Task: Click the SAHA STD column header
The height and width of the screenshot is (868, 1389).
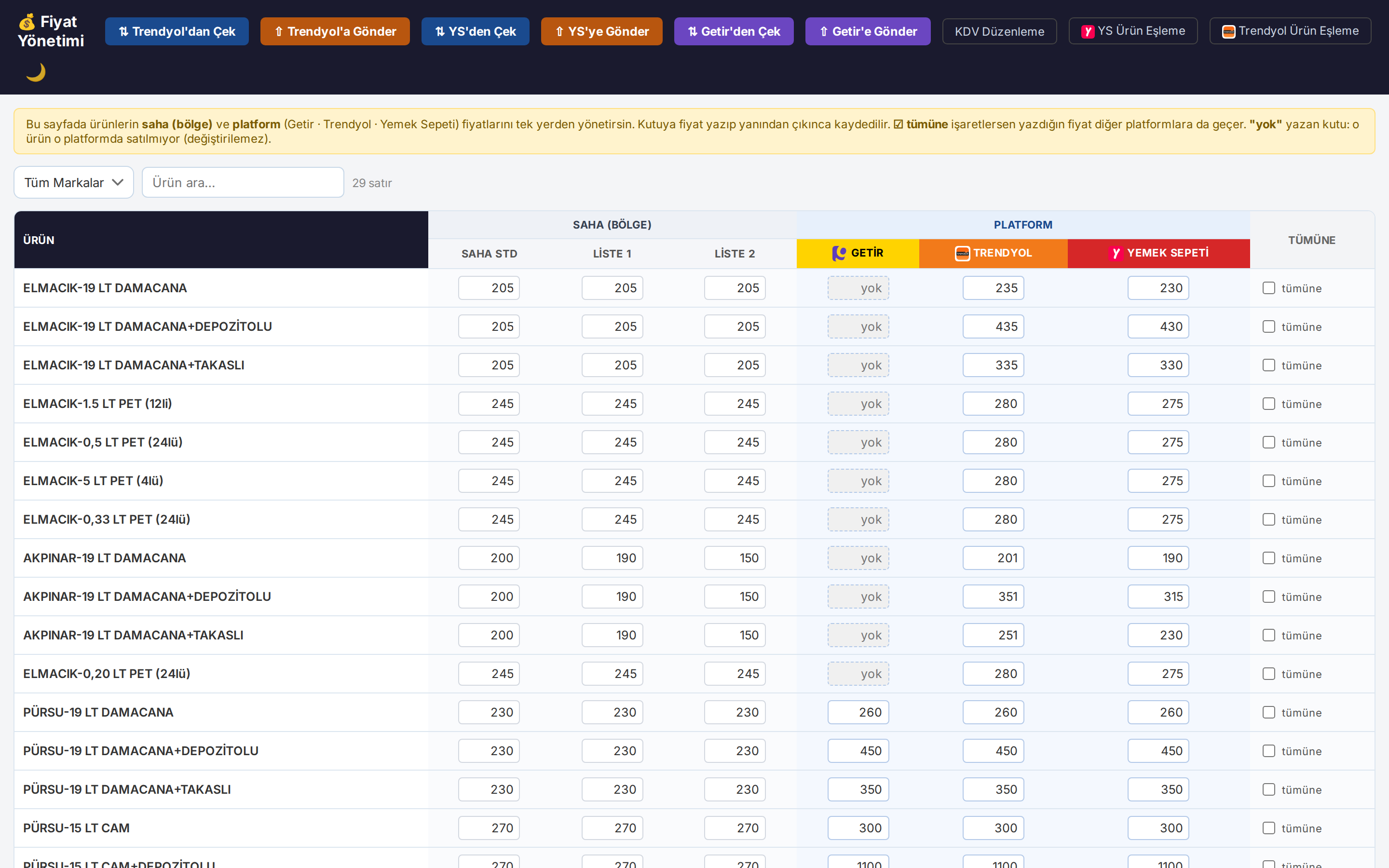Action: pos(489,254)
